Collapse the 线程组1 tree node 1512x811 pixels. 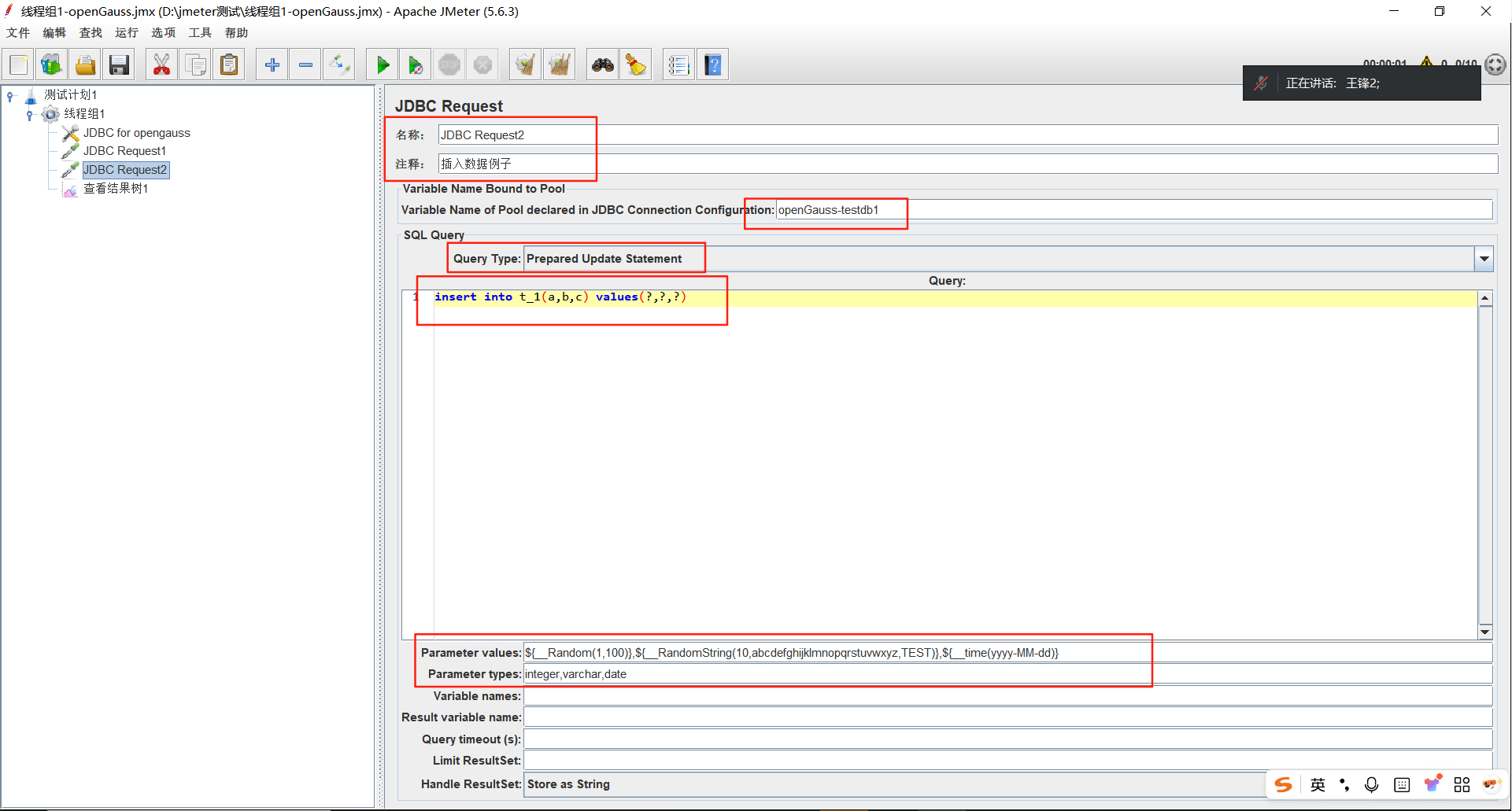click(30, 115)
